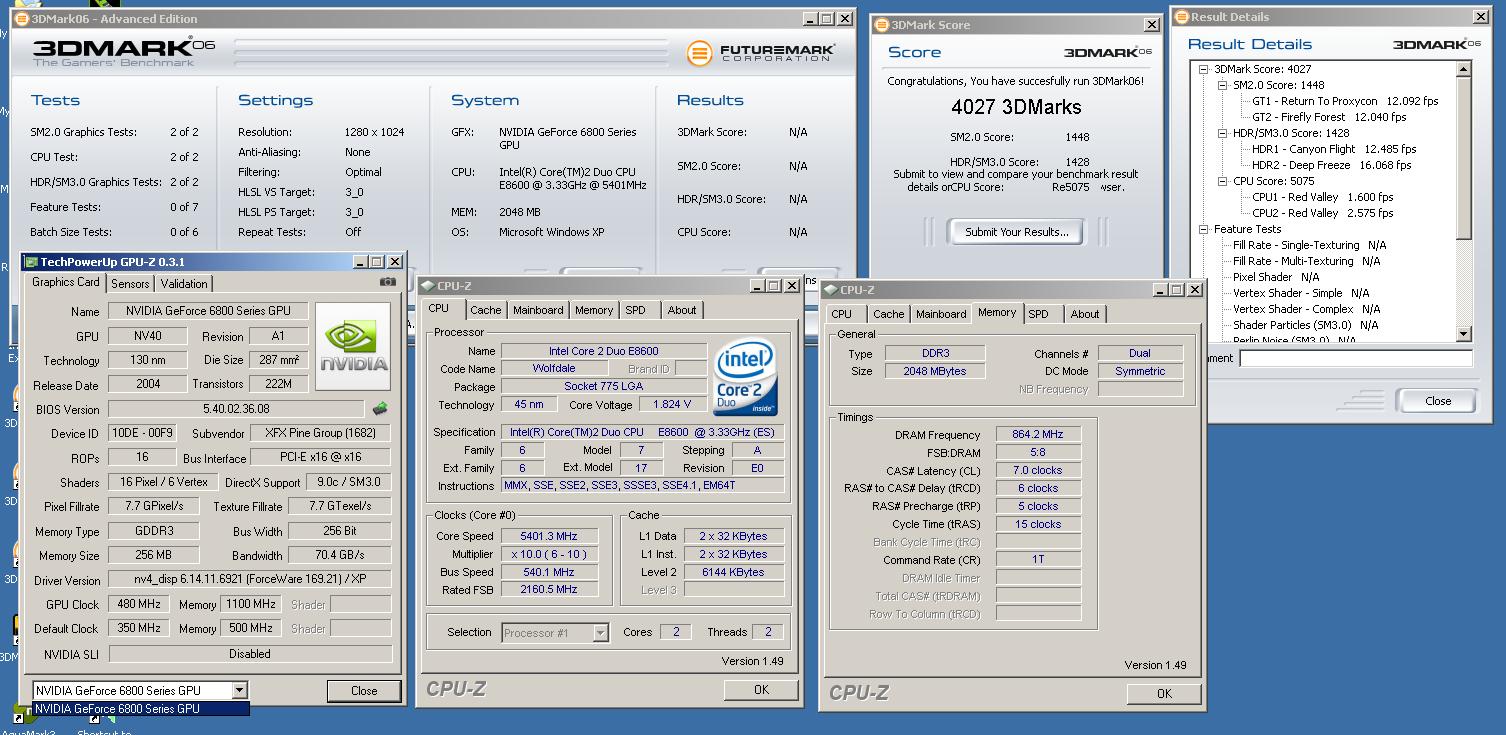Click the CPU-Z Code Name Wolfdale field
The width and height of the screenshot is (1506, 735).
tap(553, 369)
